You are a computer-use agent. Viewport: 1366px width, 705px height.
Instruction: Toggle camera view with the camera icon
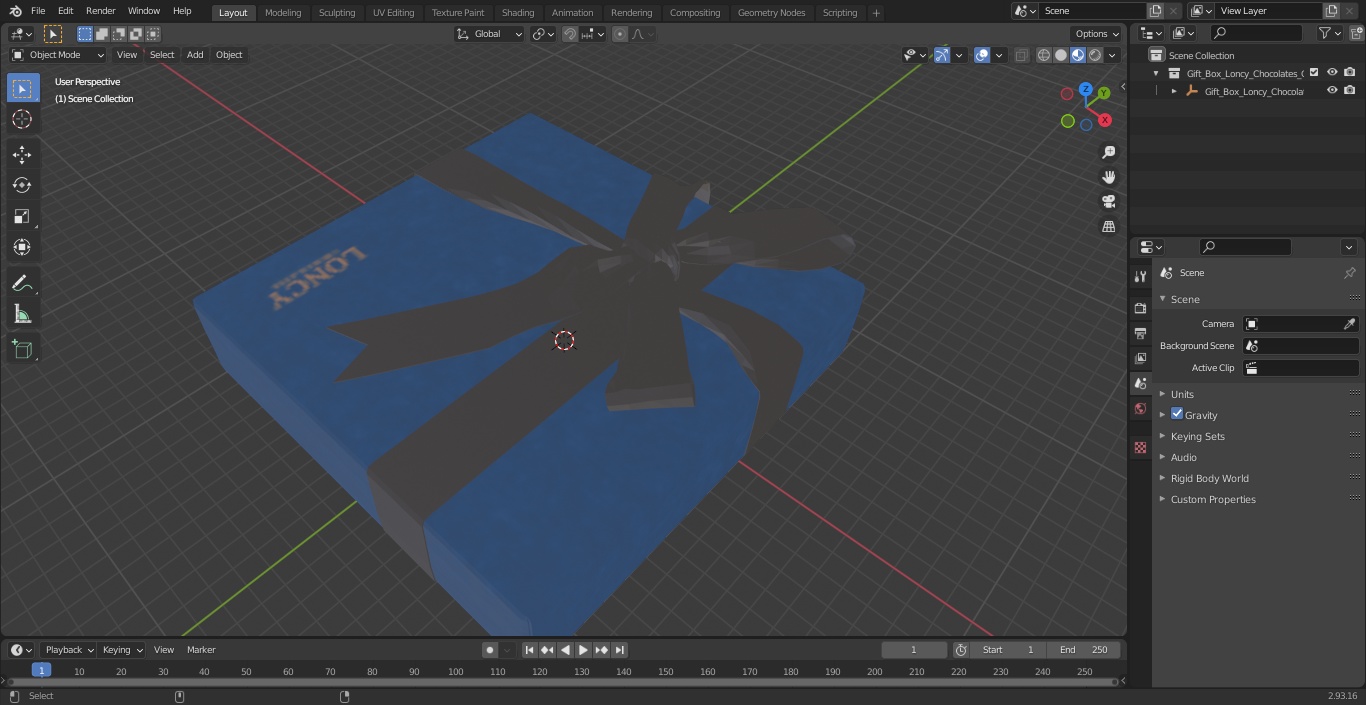[1108, 202]
